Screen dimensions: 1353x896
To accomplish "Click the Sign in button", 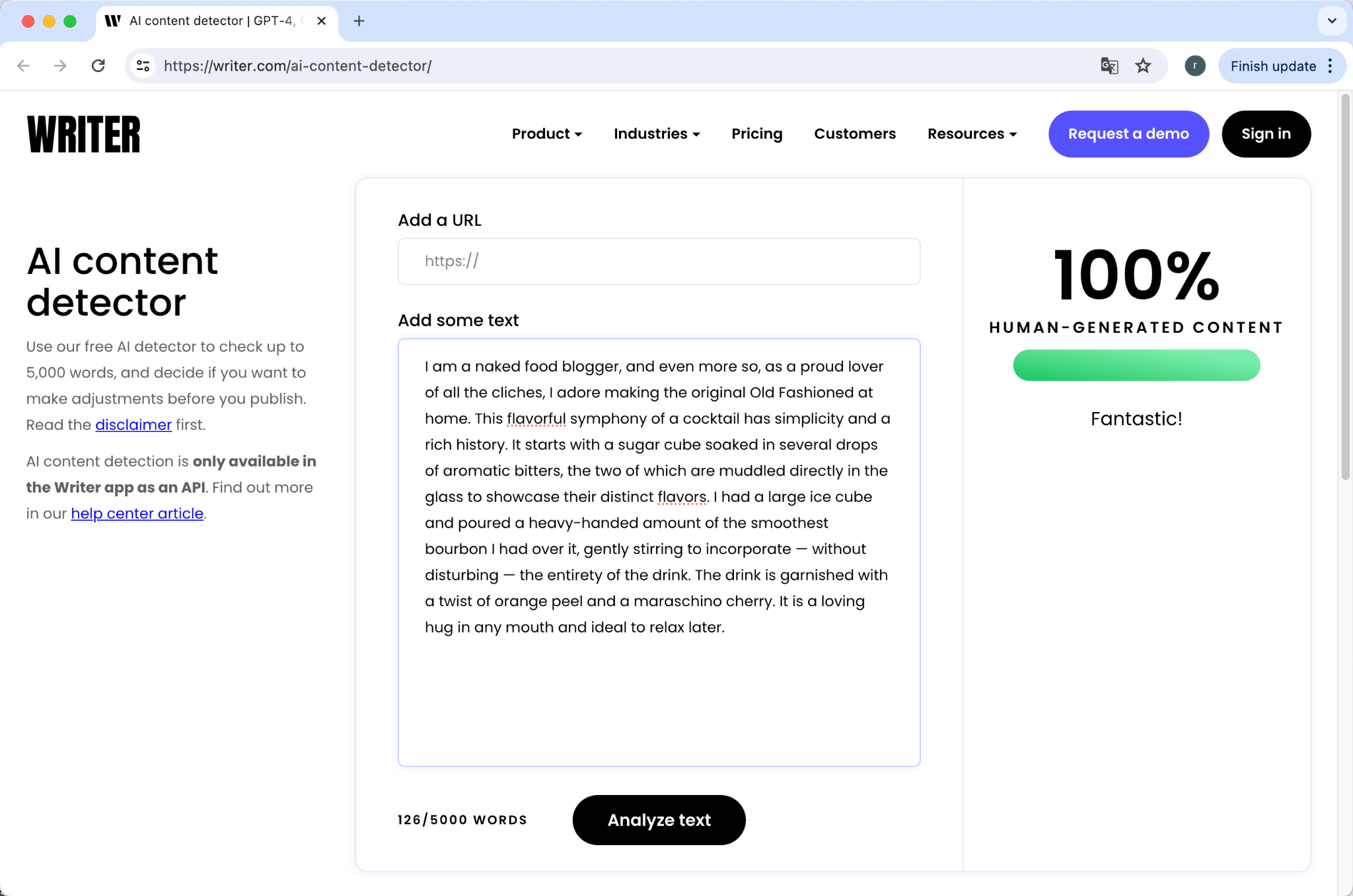I will tap(1266, 134).
